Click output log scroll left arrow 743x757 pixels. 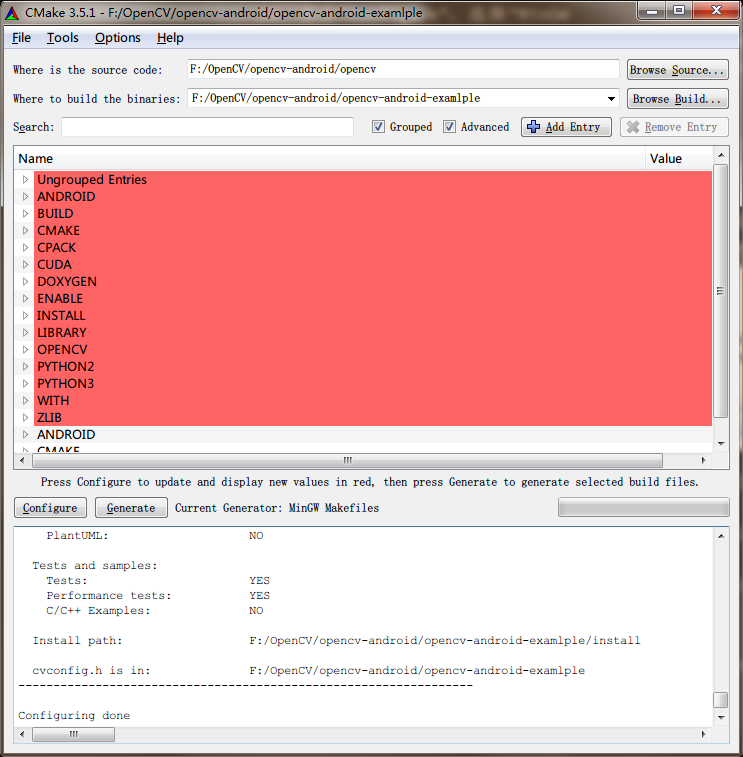point(22,734)
